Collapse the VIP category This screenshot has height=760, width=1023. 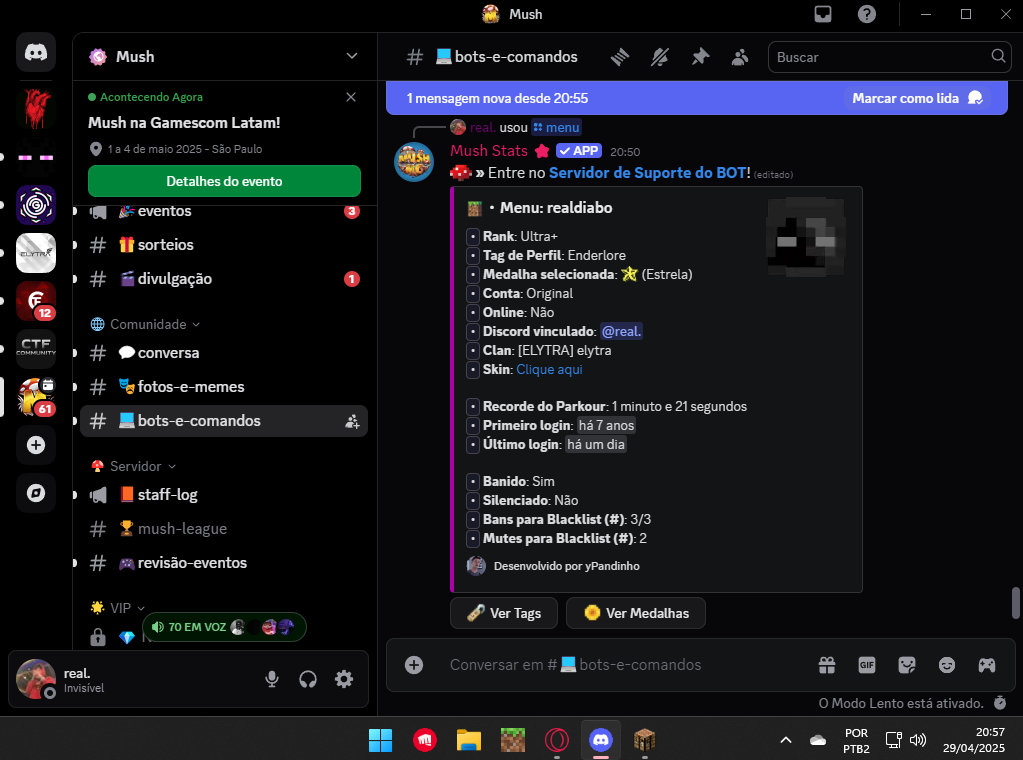pyautogui.click(x=118, y=608)
